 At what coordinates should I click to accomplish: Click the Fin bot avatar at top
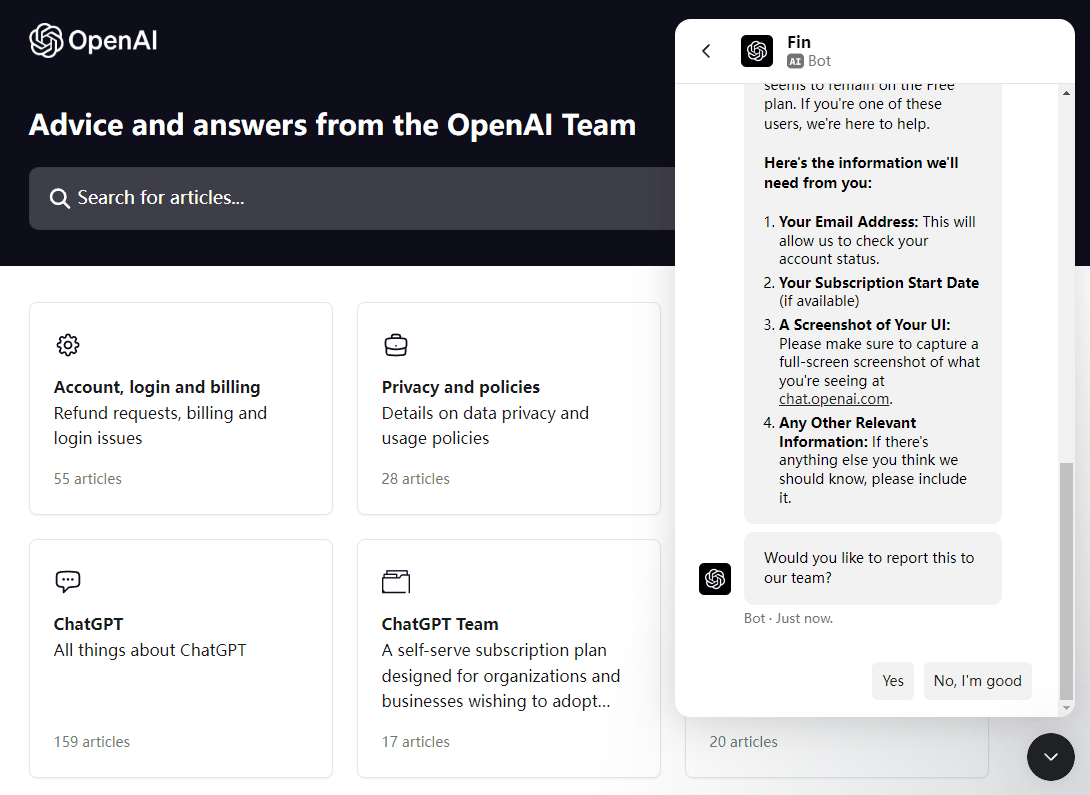click(x=757, y=51)
